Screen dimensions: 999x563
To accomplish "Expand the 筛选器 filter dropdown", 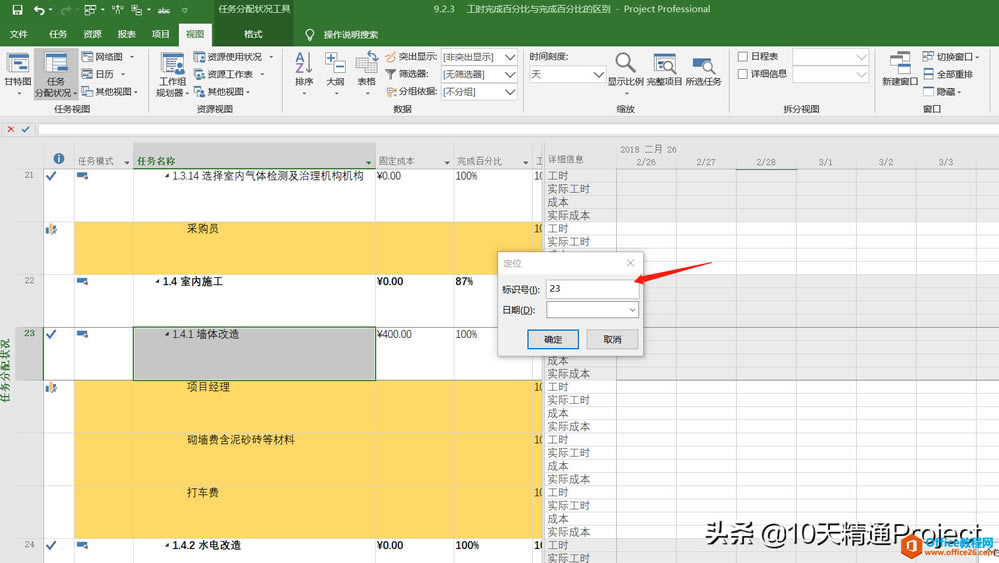I will pyautogui.click(x=510, y=74).
